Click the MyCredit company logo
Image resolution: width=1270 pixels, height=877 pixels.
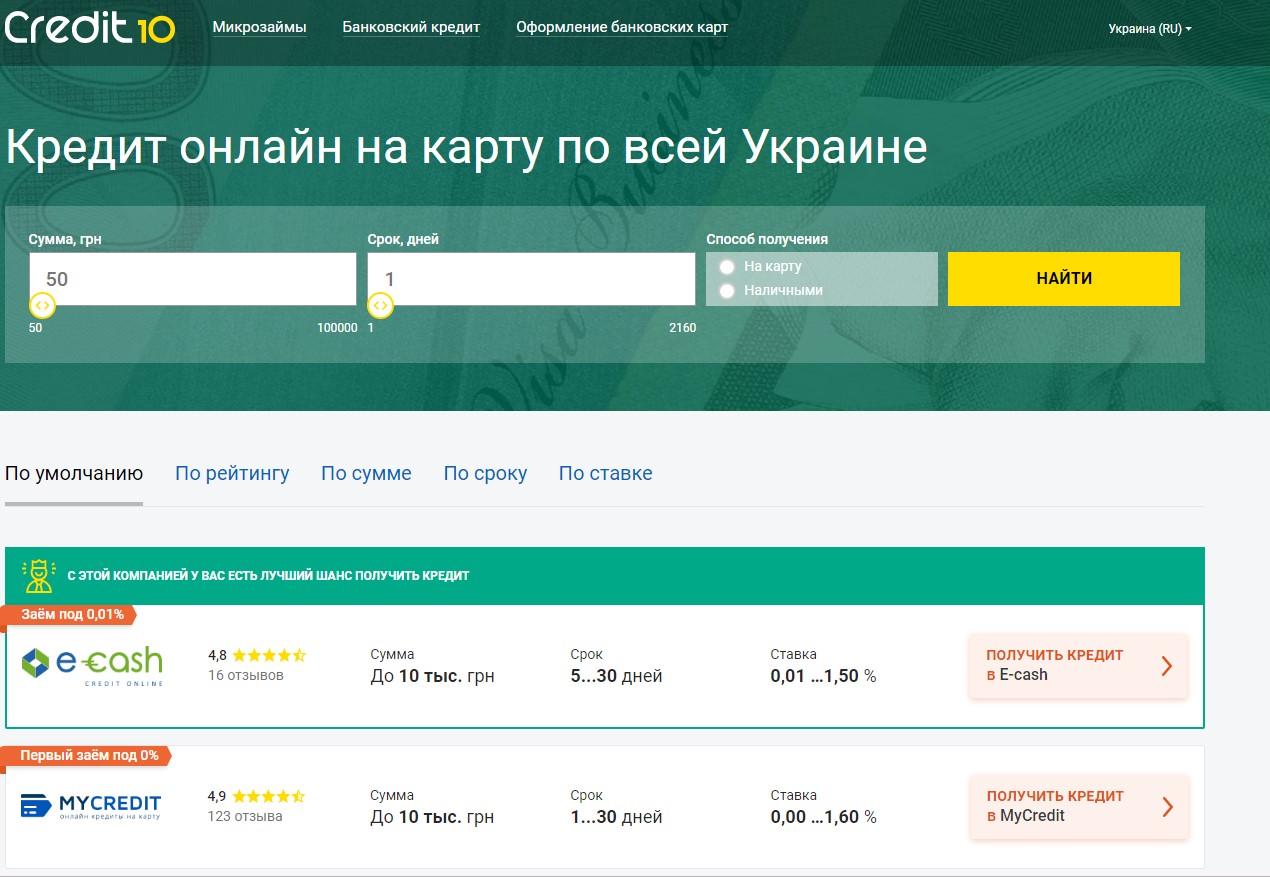click(x=91, y=806)
